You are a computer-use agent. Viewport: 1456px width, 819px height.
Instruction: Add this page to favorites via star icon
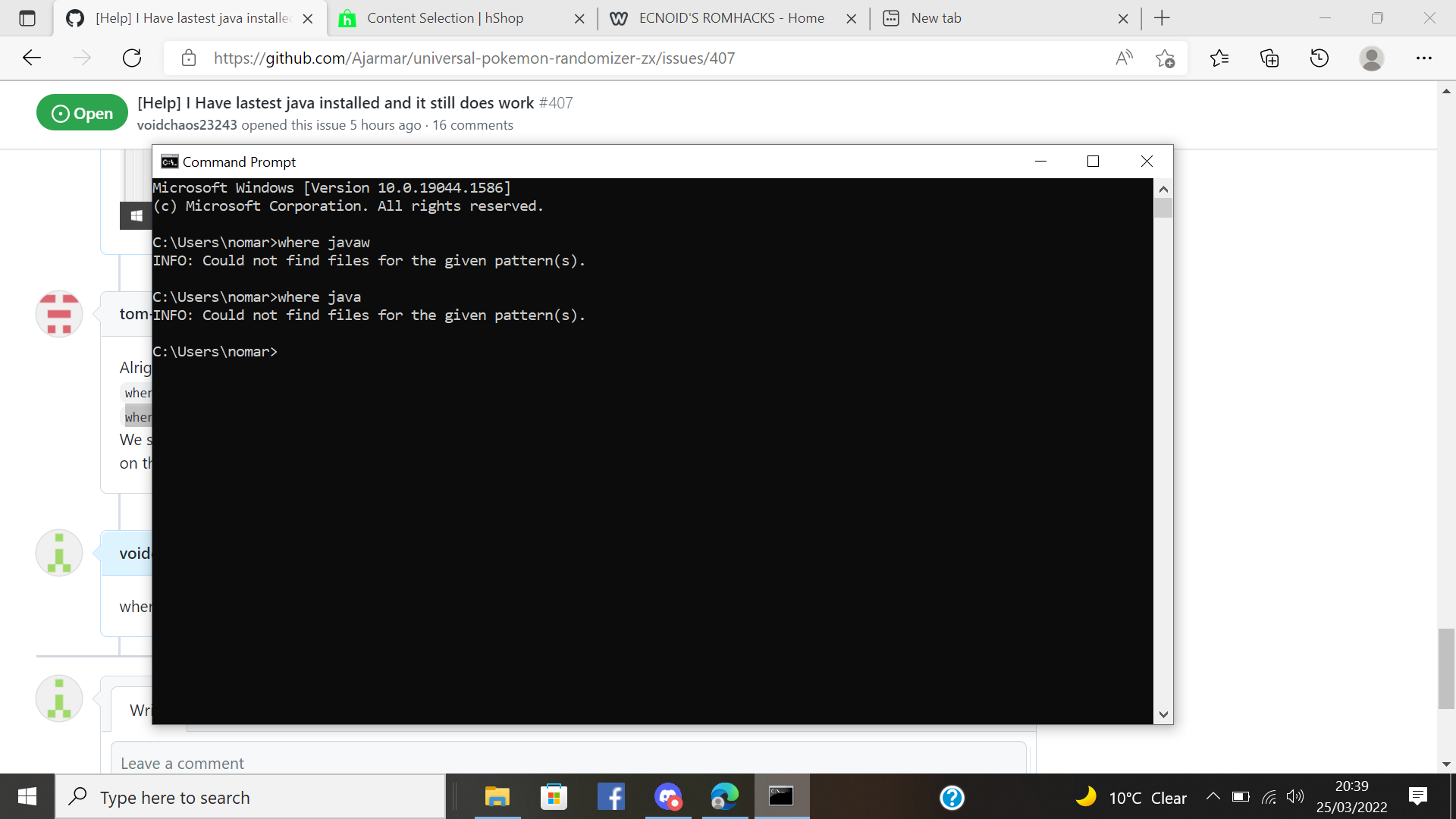1166,58
